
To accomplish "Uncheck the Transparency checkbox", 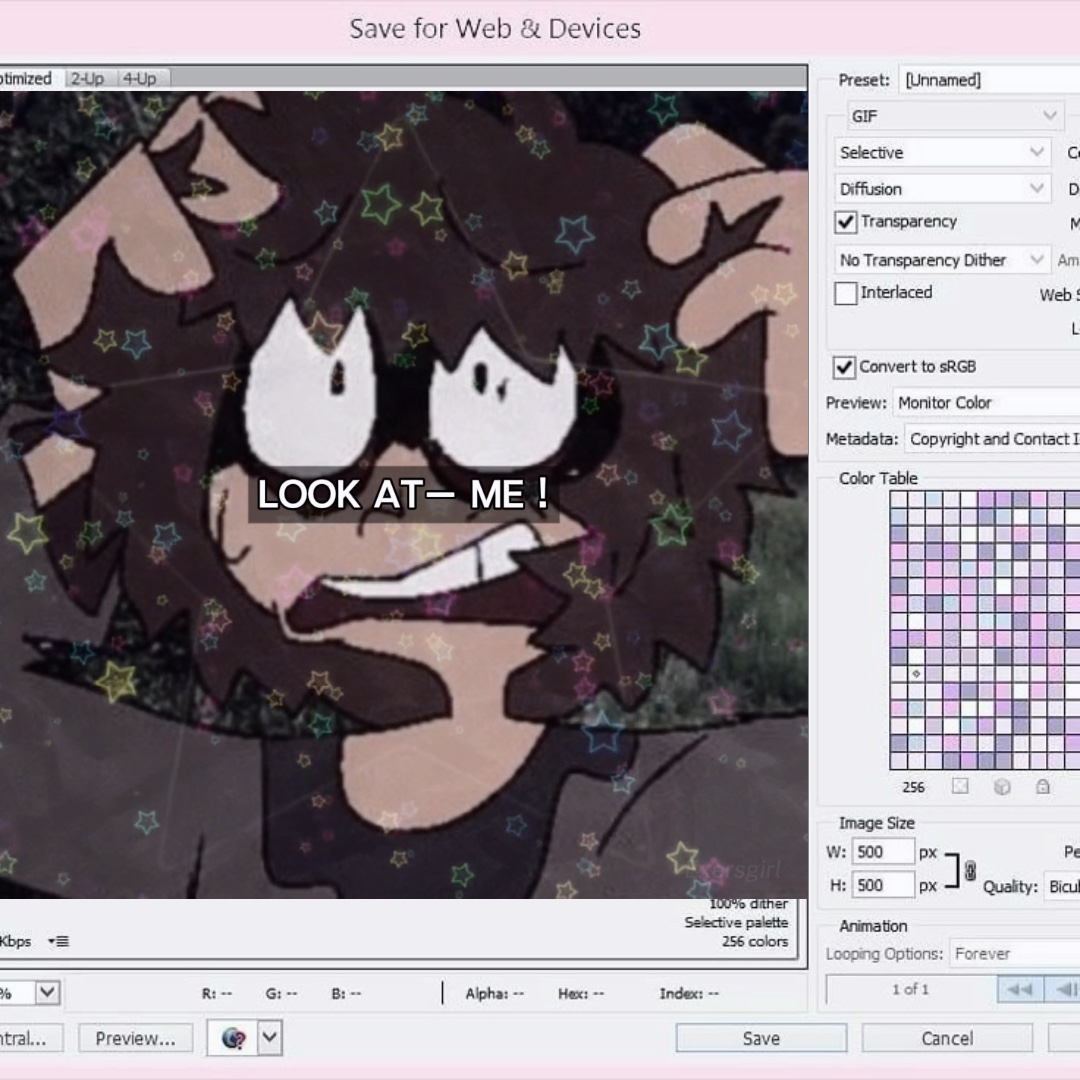I will (x=845, y=222).
